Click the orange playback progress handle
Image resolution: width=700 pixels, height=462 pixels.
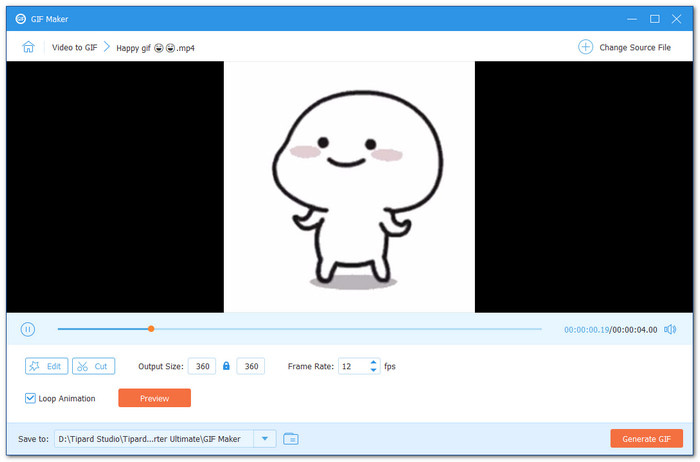(x=151, y=329)
